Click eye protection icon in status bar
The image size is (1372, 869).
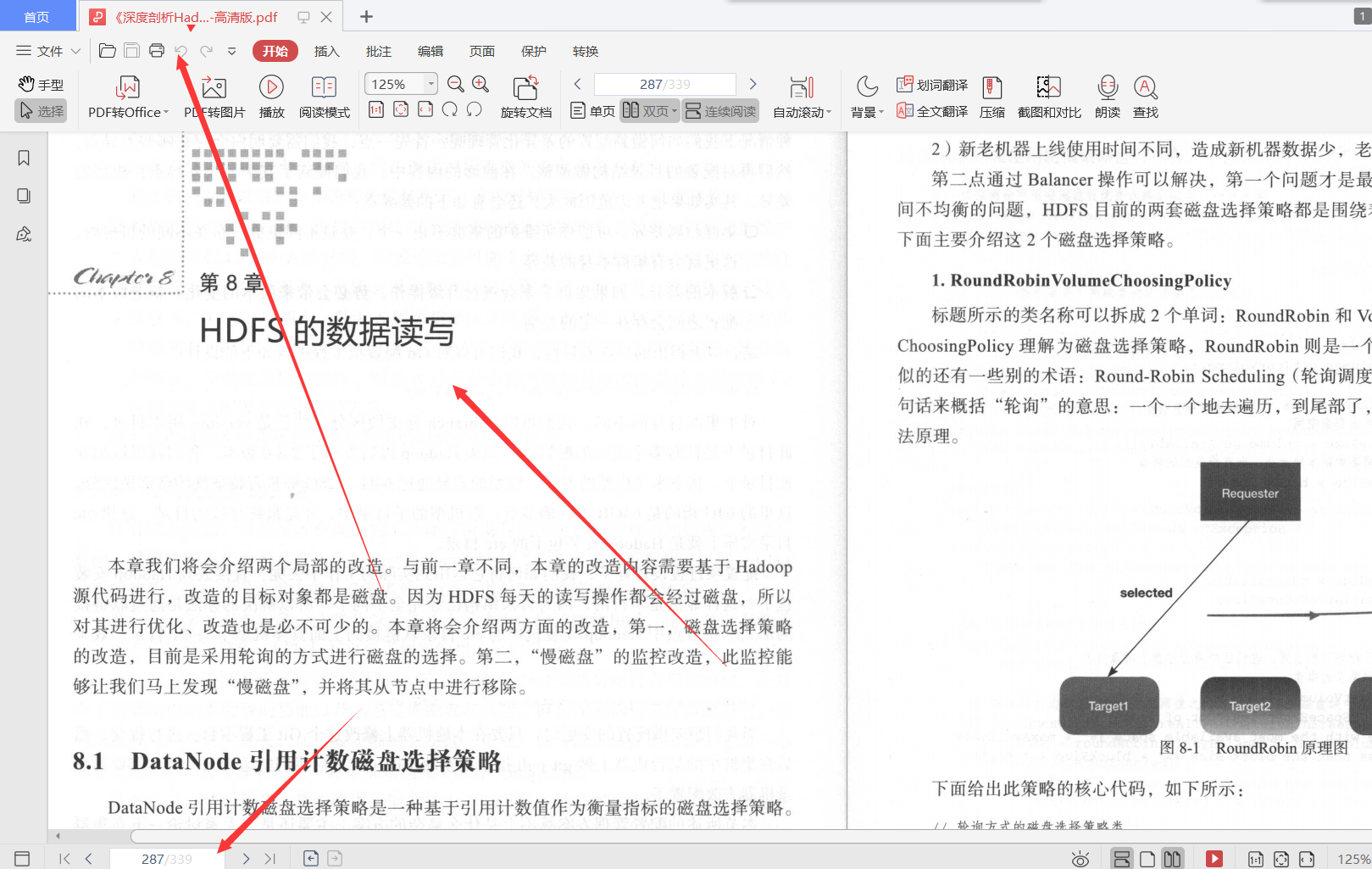pos(1080,859)
